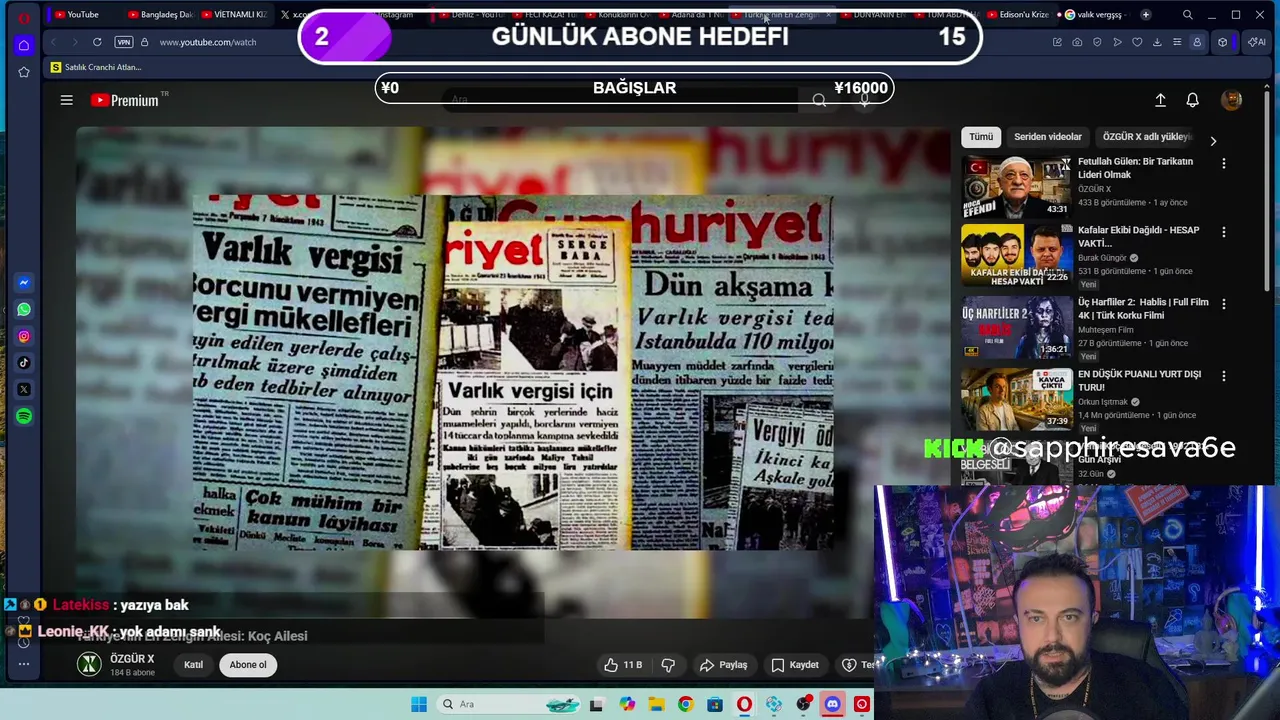This screenshot has width=1280, height=720.
Task: Click the site lock icon
Action: pyautogui.click(x=144, y=42)
